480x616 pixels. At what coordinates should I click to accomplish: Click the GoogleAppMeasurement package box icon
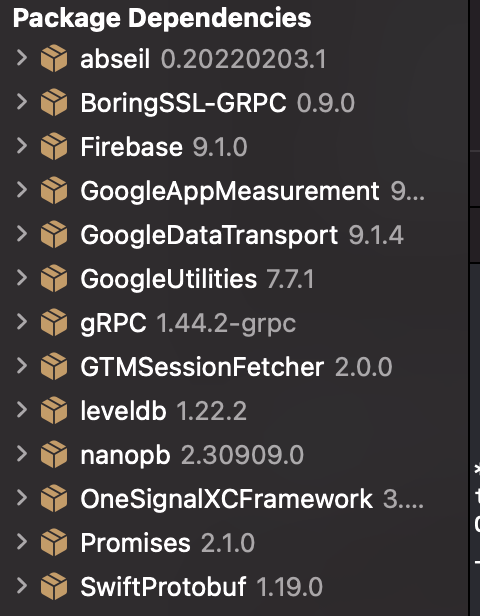coord(54,191)
